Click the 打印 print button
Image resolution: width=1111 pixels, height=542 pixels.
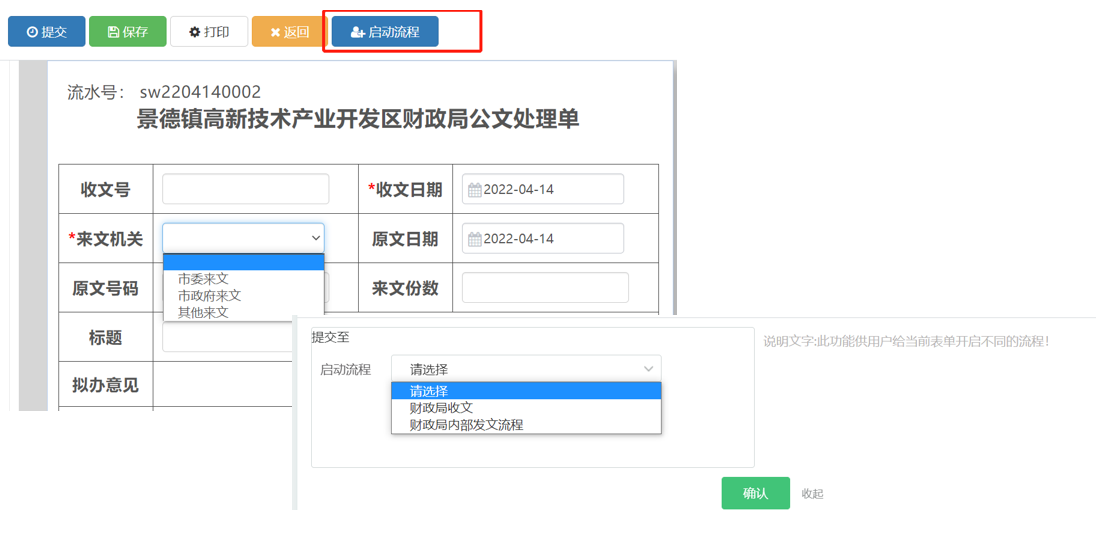pyautogui.click(x=208, y=32)
